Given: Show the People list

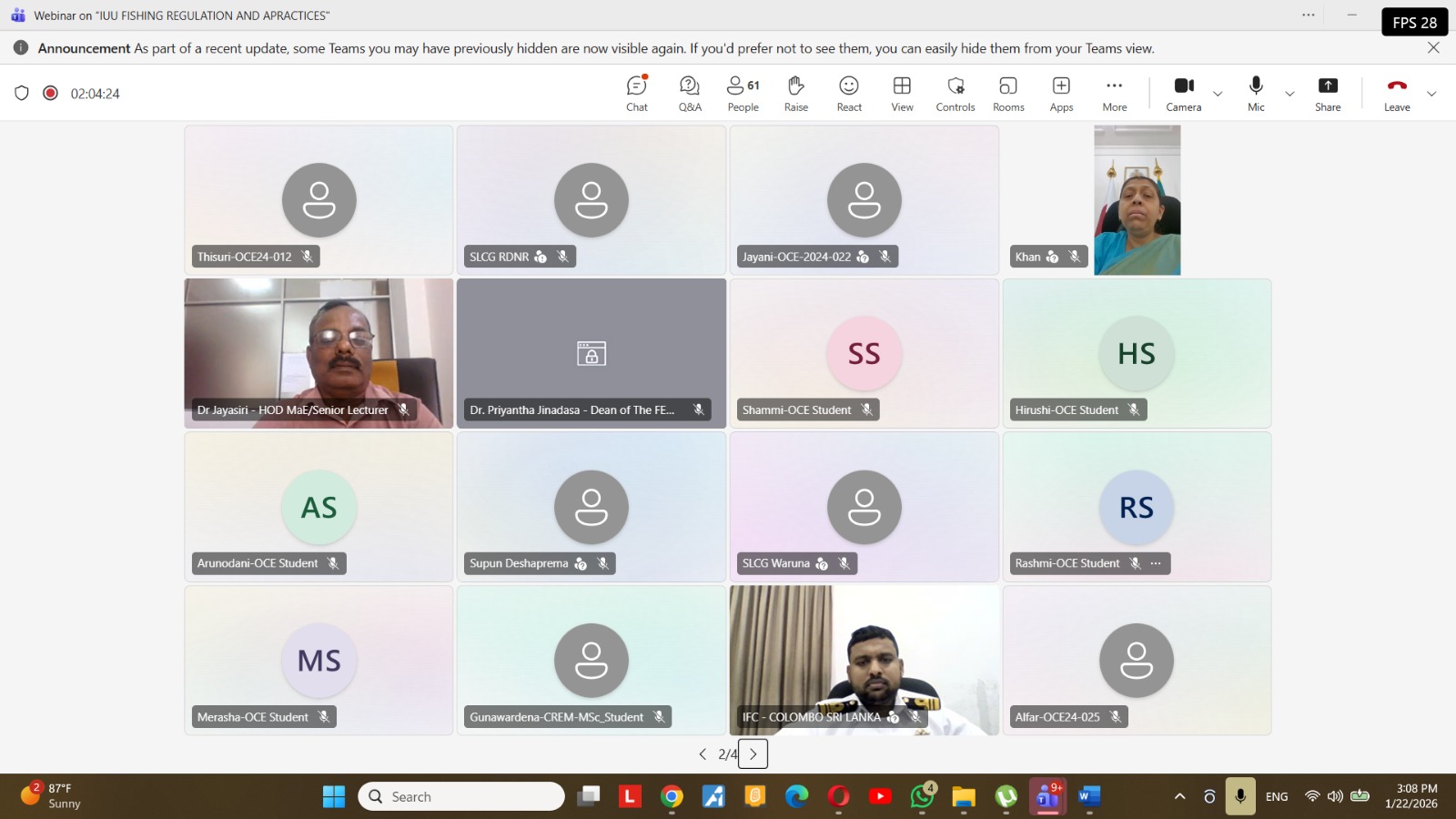Looking at the screenshot, I should (742, 91).
